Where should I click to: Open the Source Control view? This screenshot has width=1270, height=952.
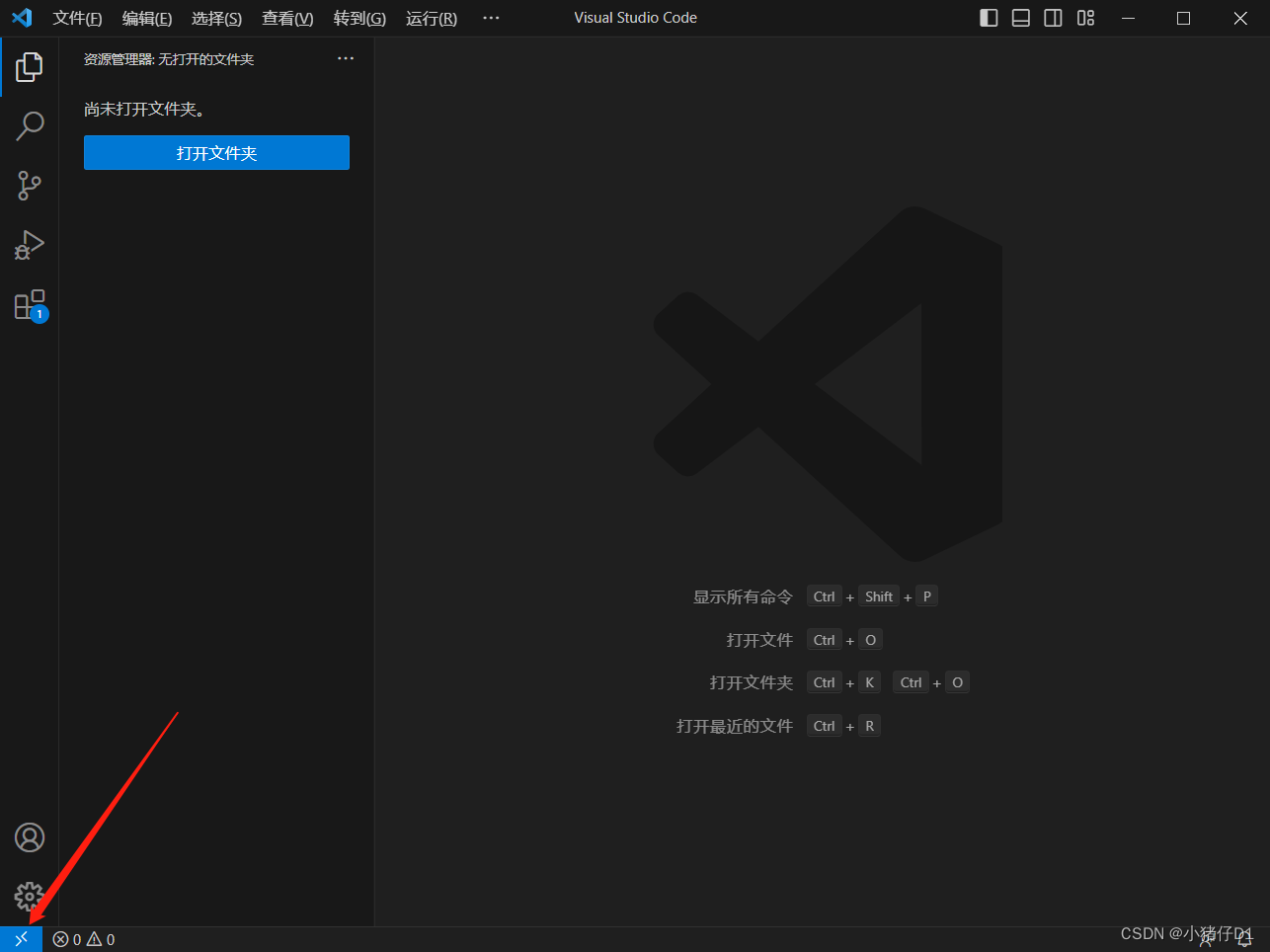click(x=30, y=186)
